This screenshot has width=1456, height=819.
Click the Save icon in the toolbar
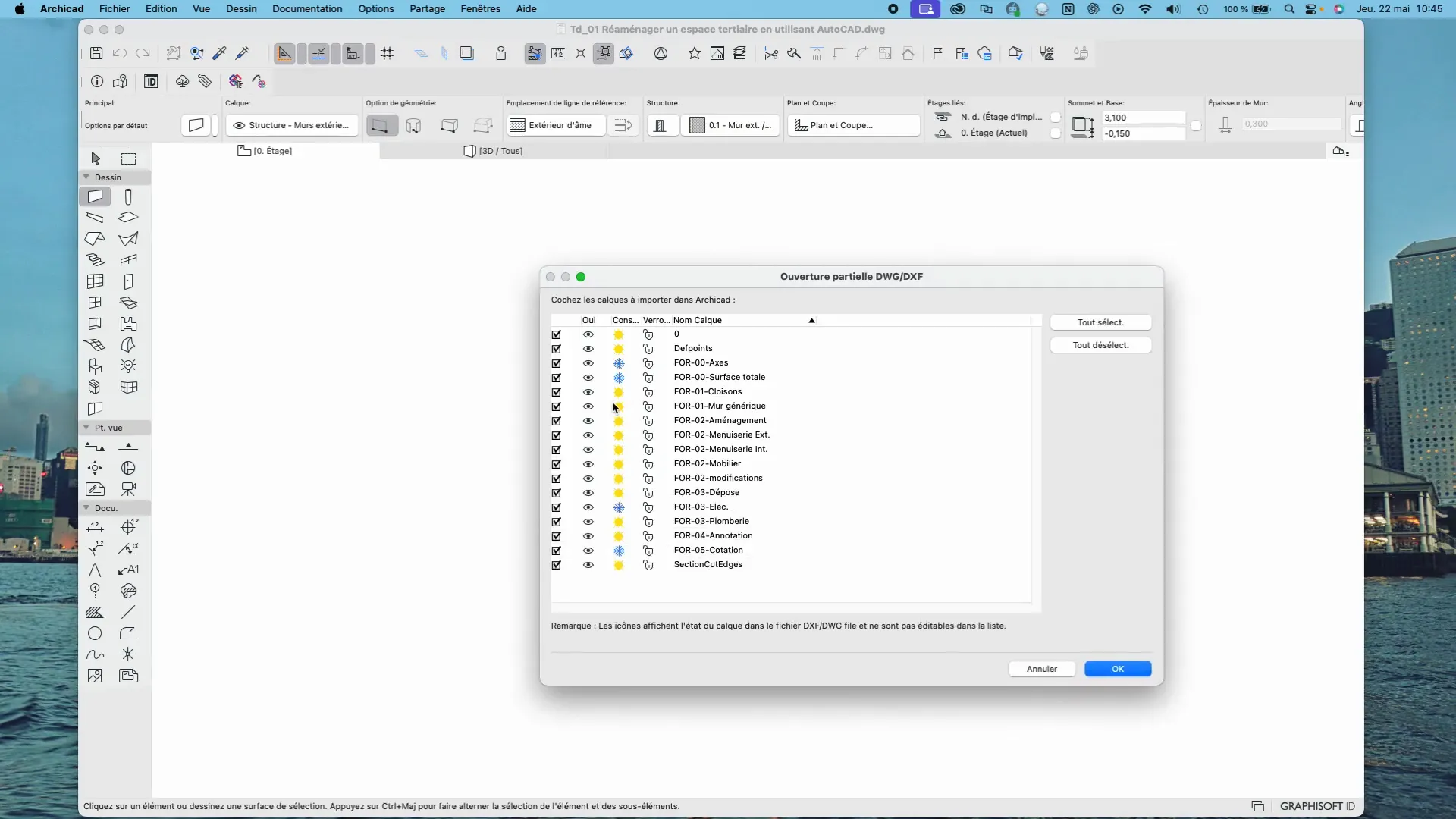[96, 53]
